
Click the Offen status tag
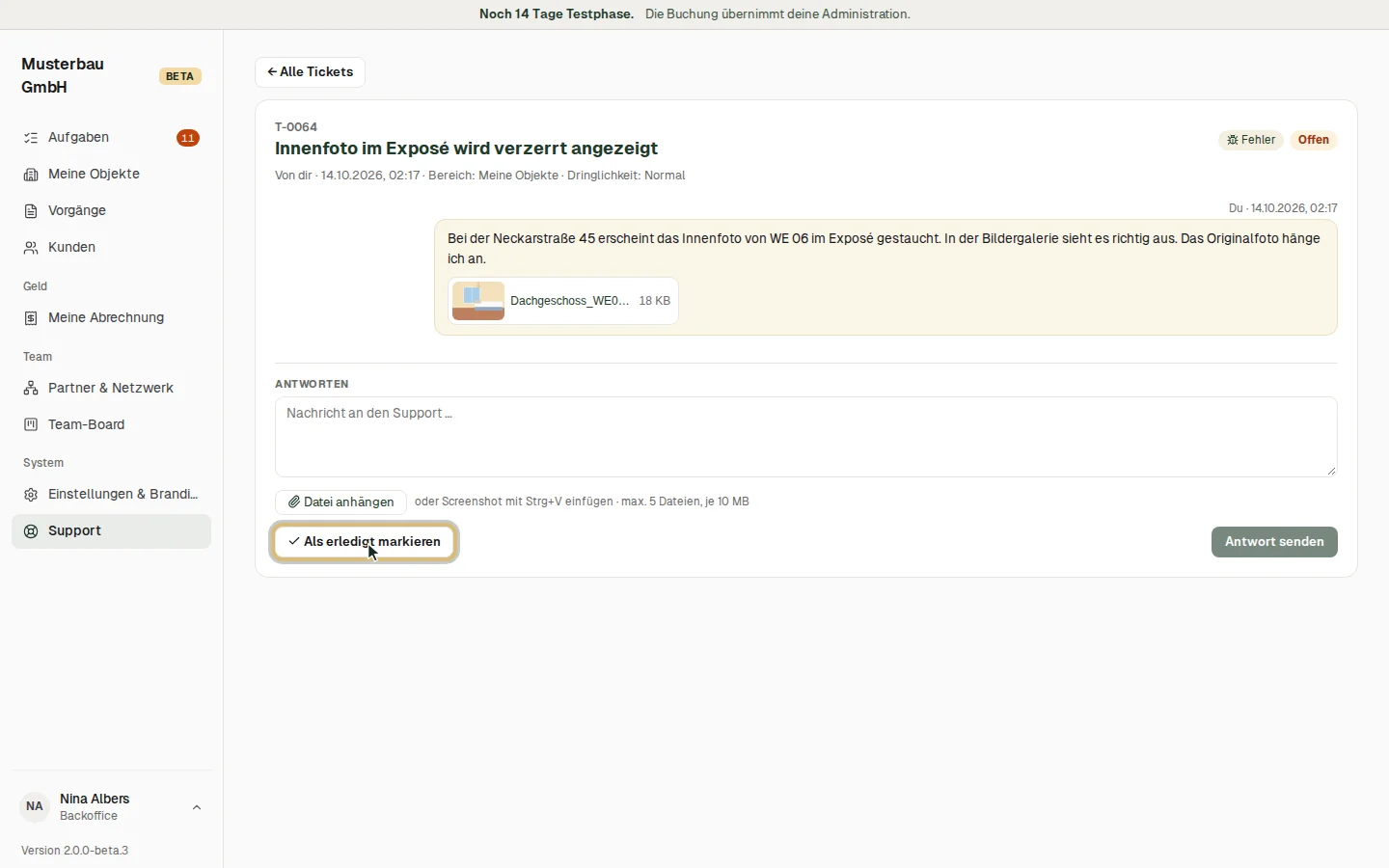1313,140
